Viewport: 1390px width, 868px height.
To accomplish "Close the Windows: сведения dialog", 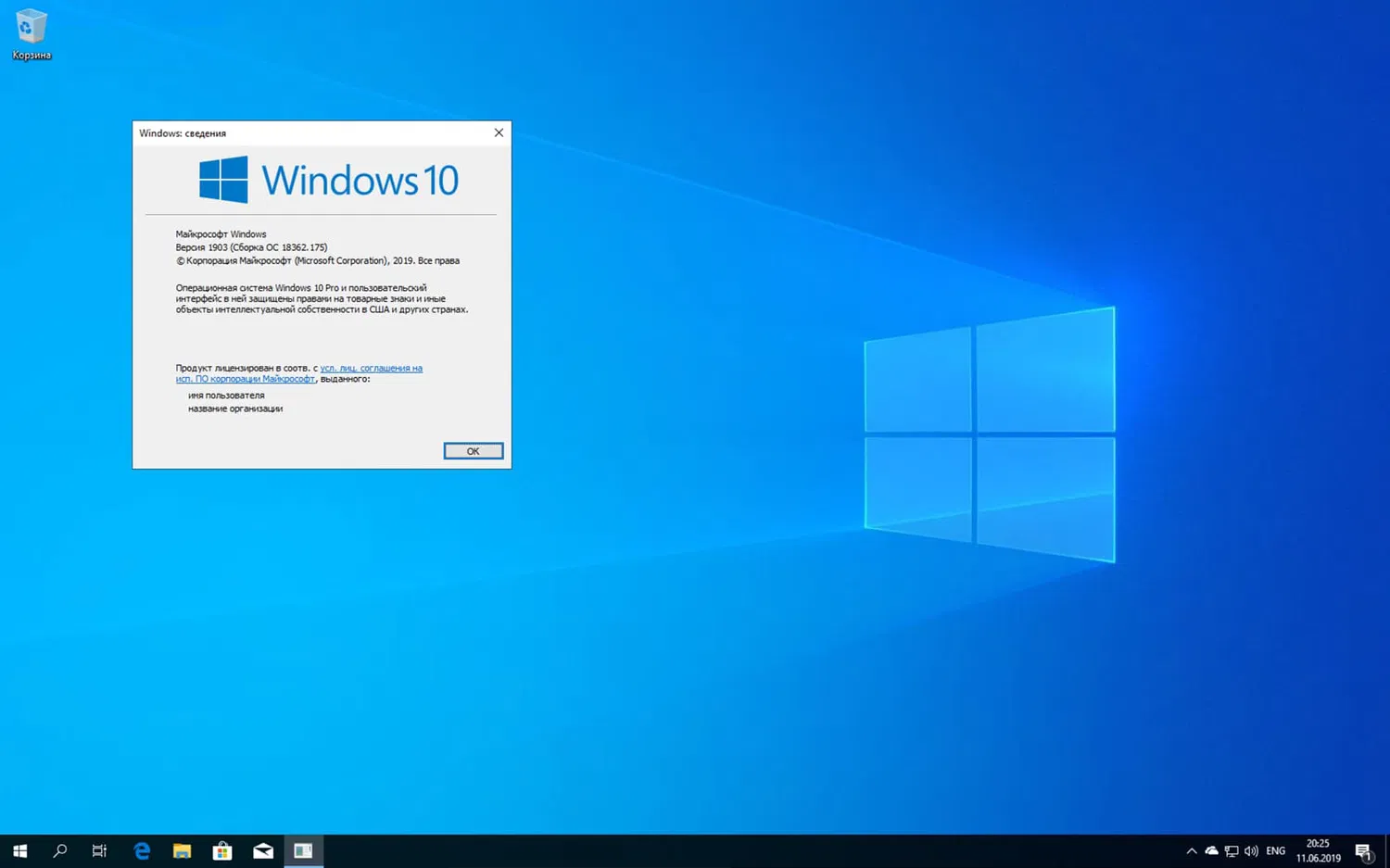I will coord(498,132).
